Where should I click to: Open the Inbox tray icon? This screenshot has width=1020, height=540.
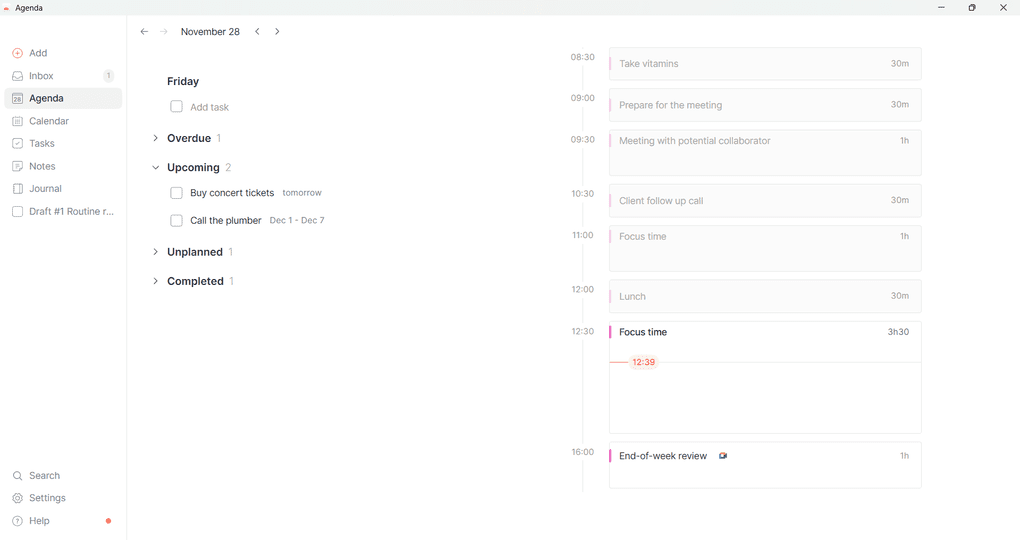[x=18, y=76]
